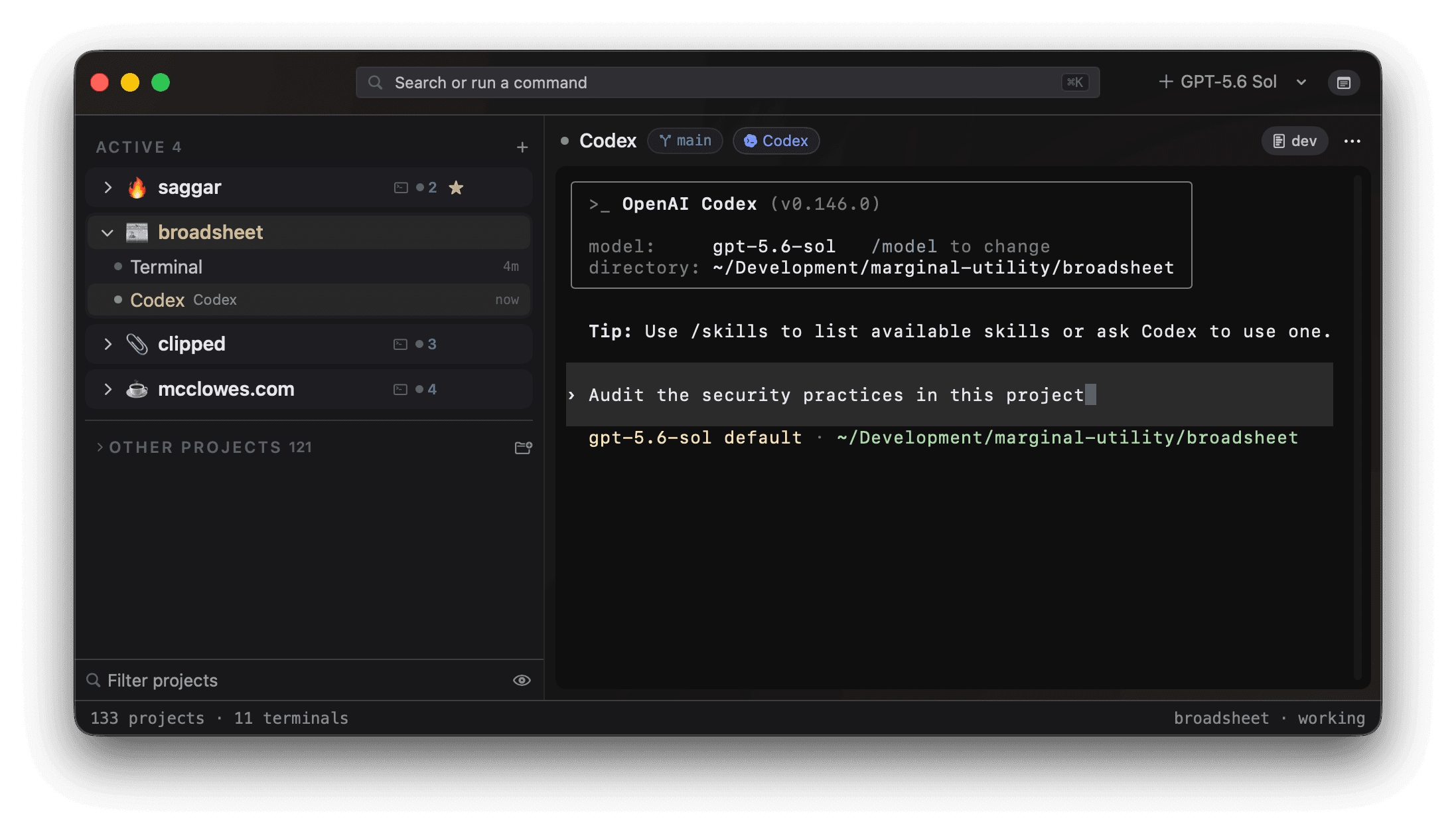Click the add folder icon beside Other Projects

523,448
